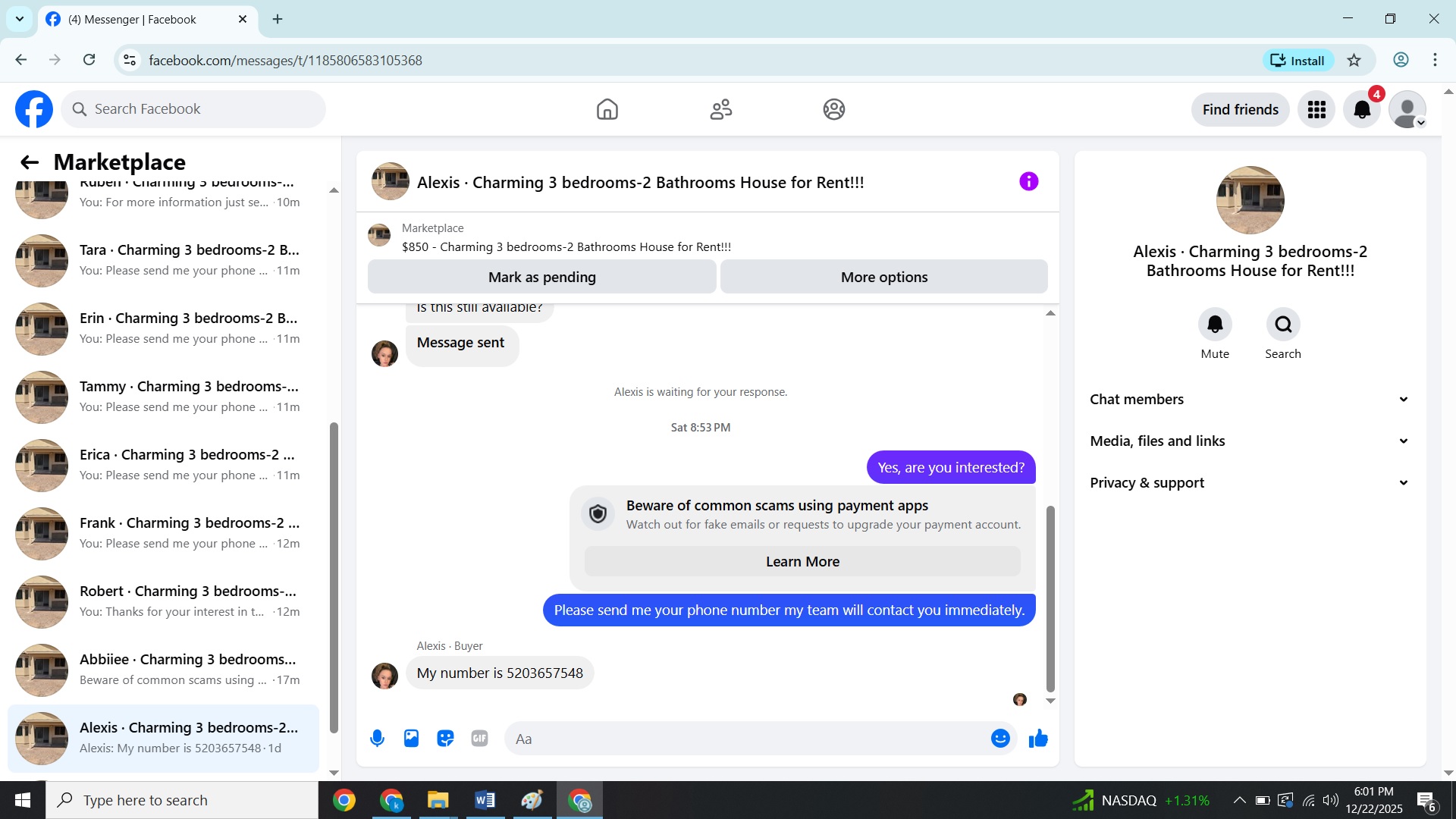
Task: Attach a photo using image icon
Action: (411, 739)
